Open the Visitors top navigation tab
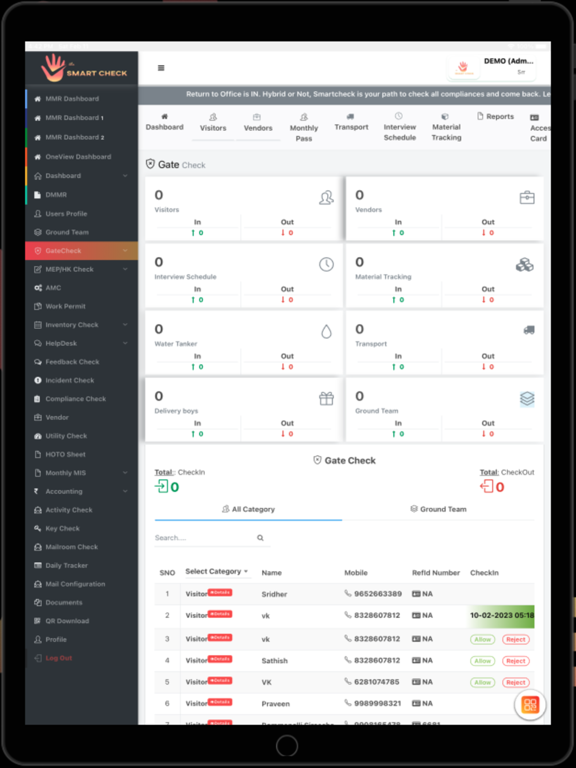 [x=213, y=123]
